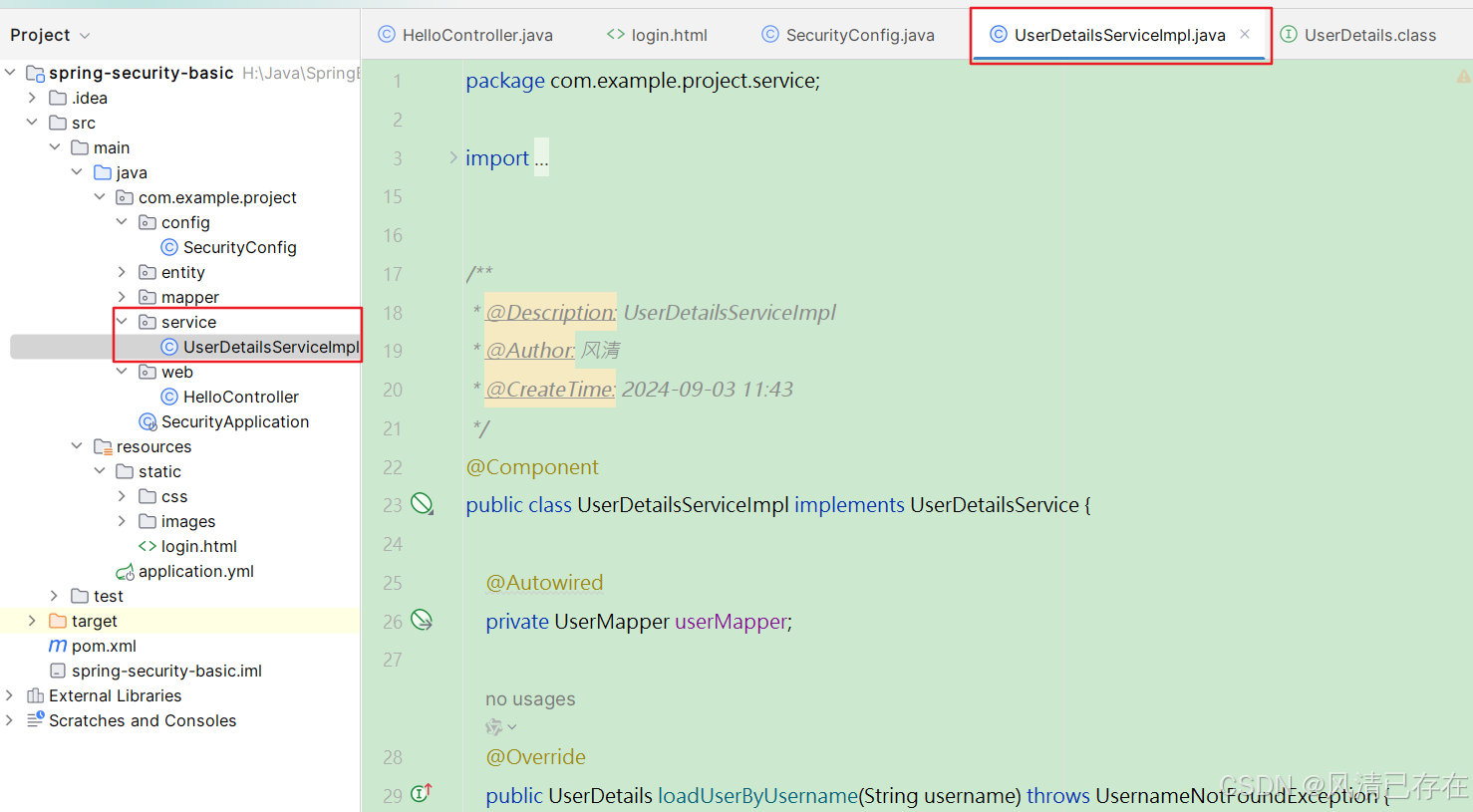This screenshot has width=1473, height=812.
Task: Switch to the SecurityConfig.java tab
Action: 848,35
